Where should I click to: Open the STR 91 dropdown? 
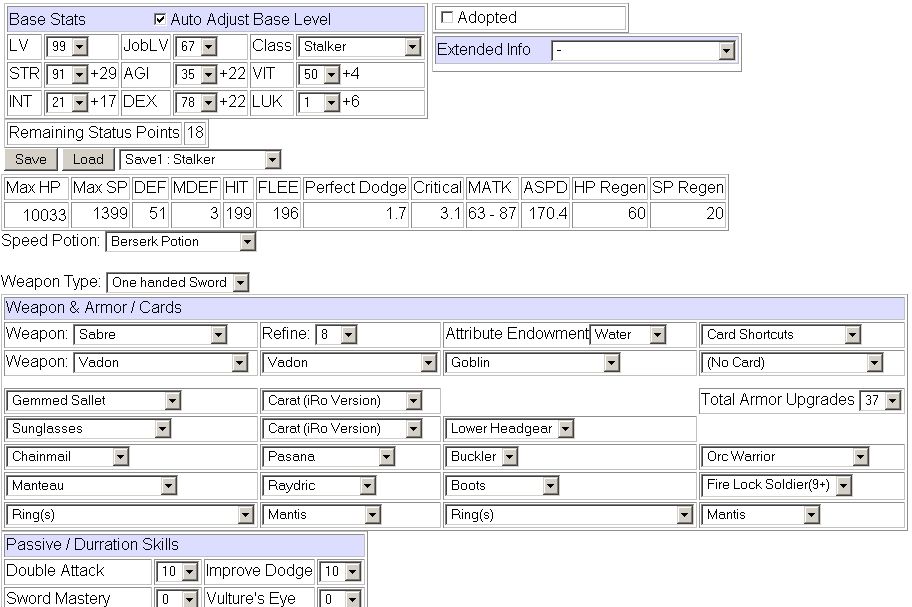(67, 74)
